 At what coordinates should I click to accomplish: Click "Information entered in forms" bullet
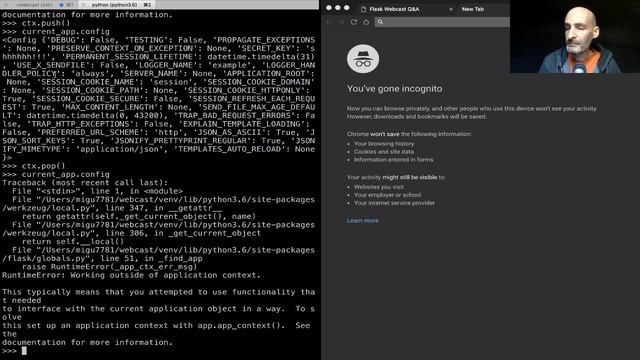click(393, 160)
